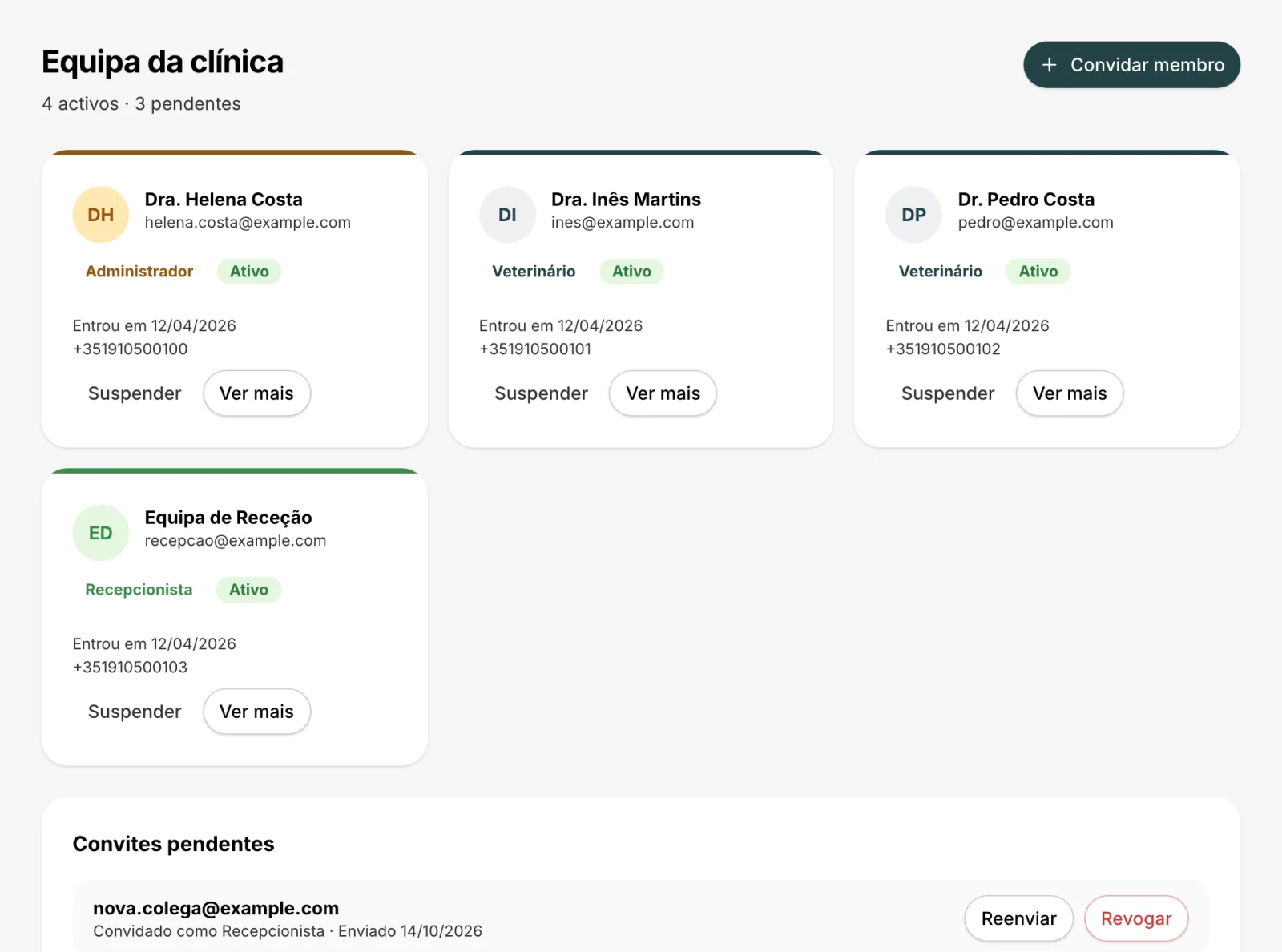
Task: Select phone number +351910500101
Action: click(x=535, y=349)
